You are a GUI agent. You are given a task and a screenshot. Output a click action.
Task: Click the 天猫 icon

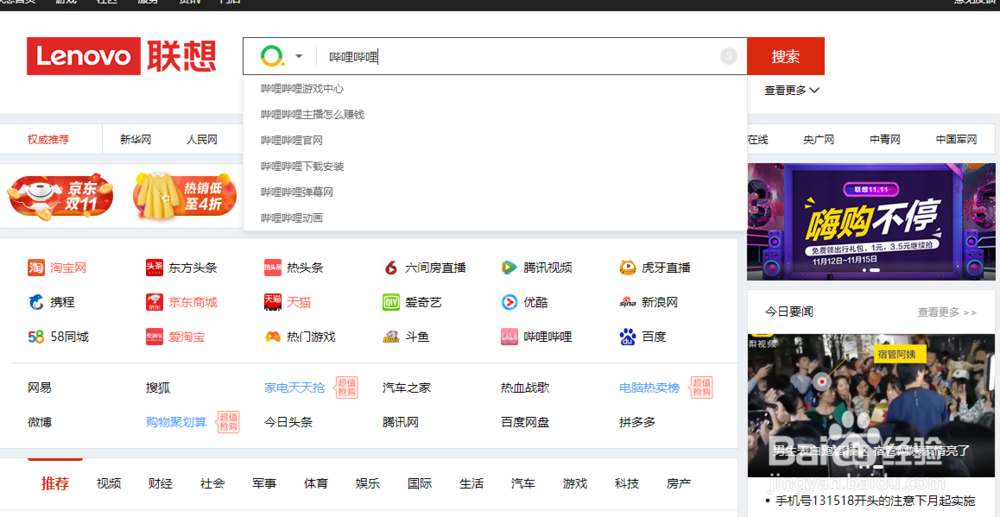point(272,302)
